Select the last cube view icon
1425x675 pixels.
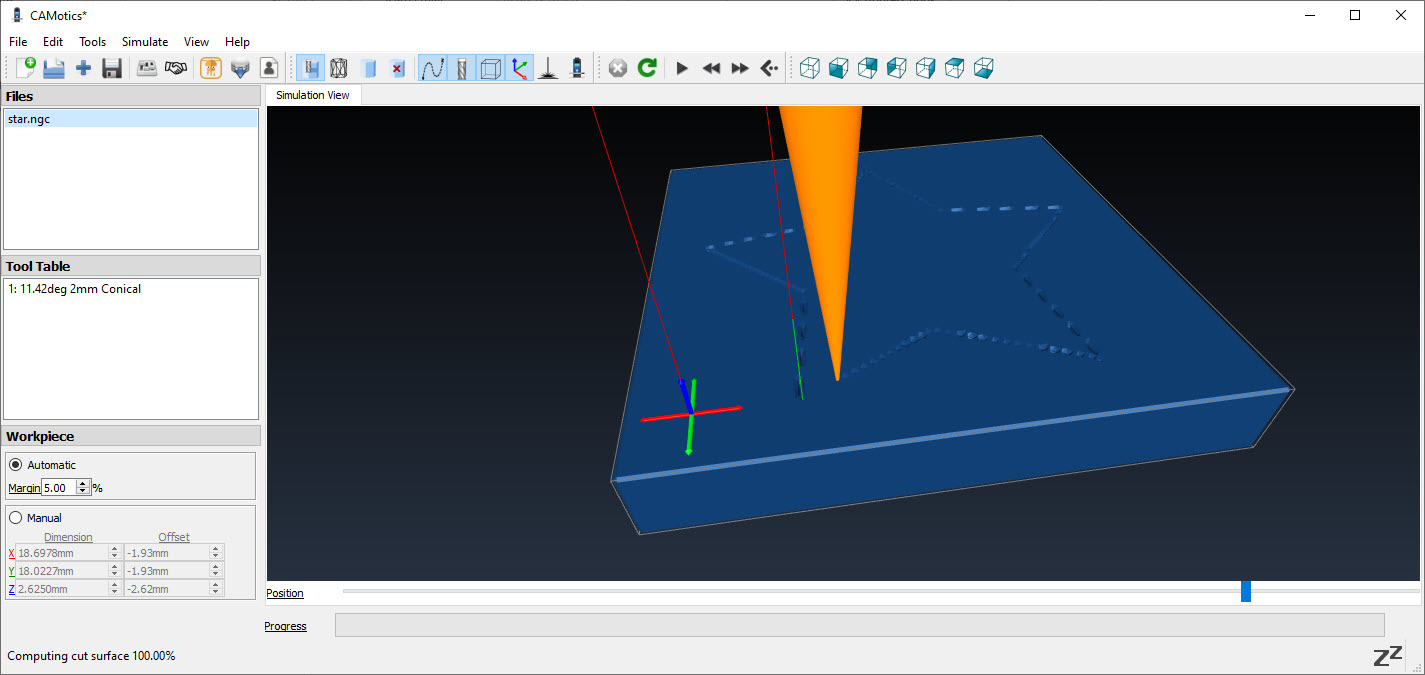point(984,68)
